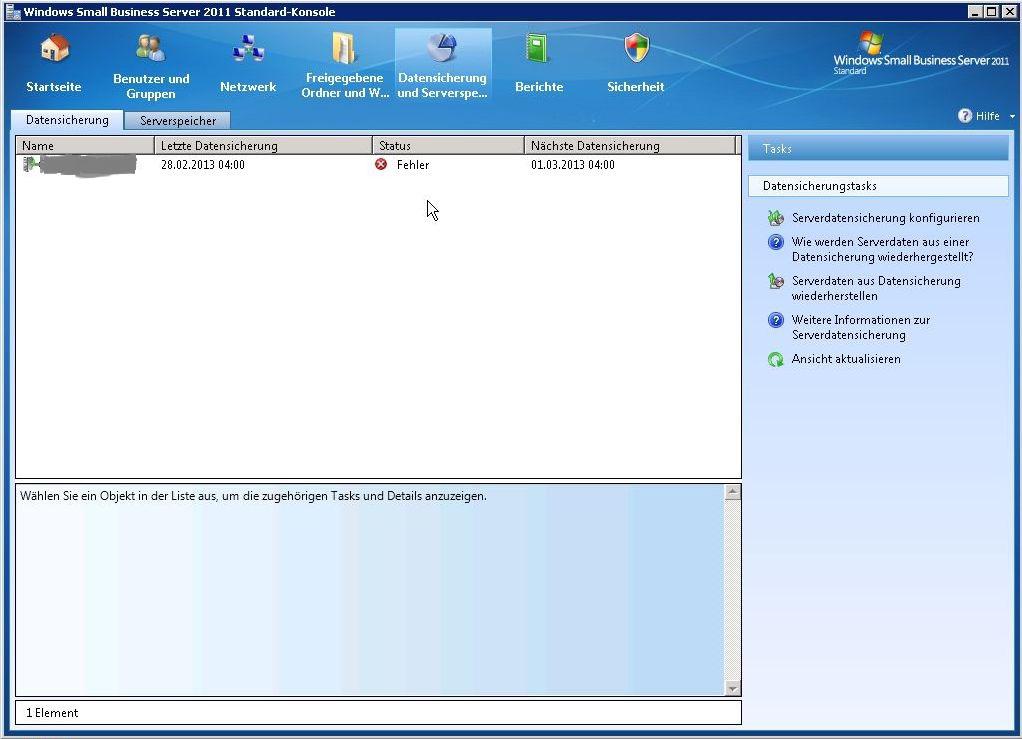Click icon next to Serverdatensicherung konfigurieren
Image resolution: width=1022 pixels, height=739 pixels.
tap(775, 218)
